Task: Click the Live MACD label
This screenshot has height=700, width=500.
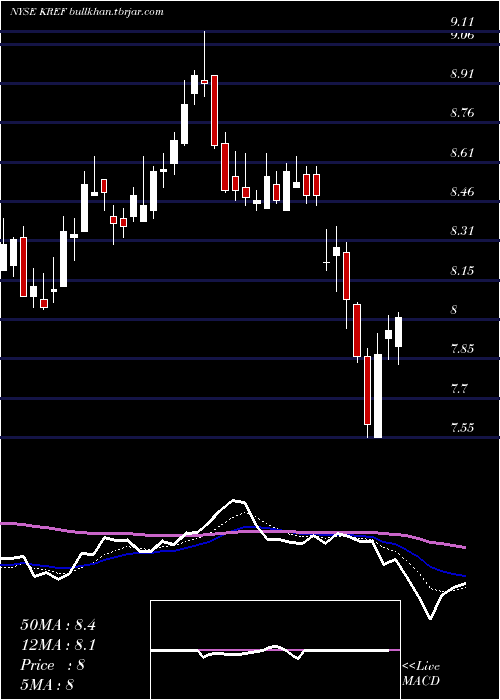Action: click(421, 673)
